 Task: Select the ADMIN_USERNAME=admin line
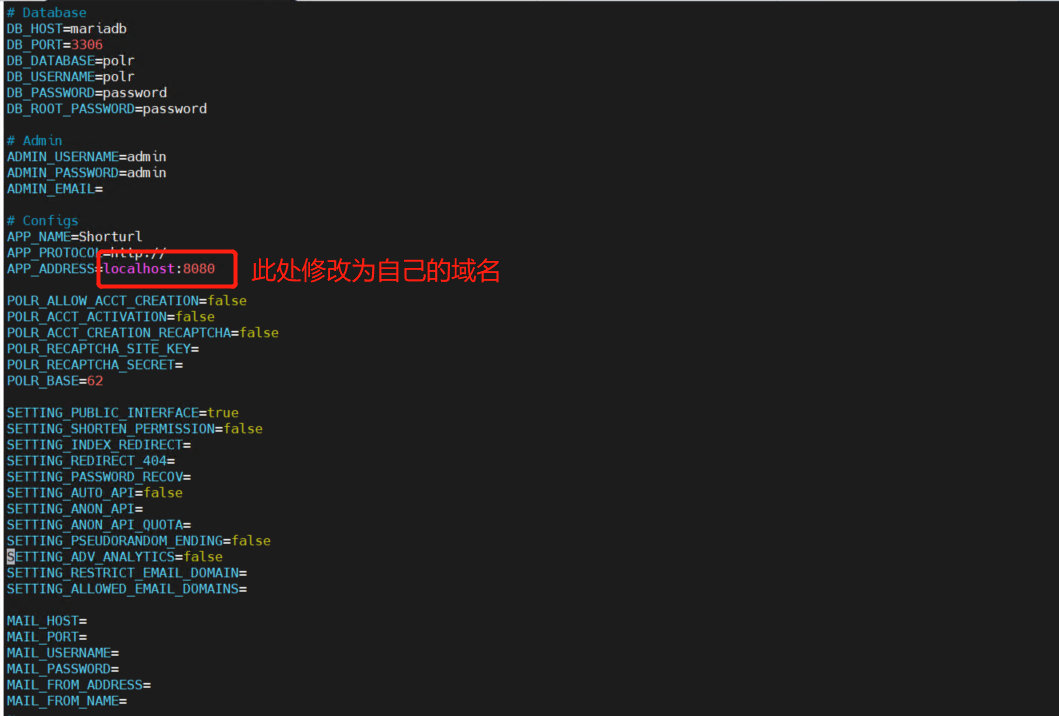coord(86,157)
